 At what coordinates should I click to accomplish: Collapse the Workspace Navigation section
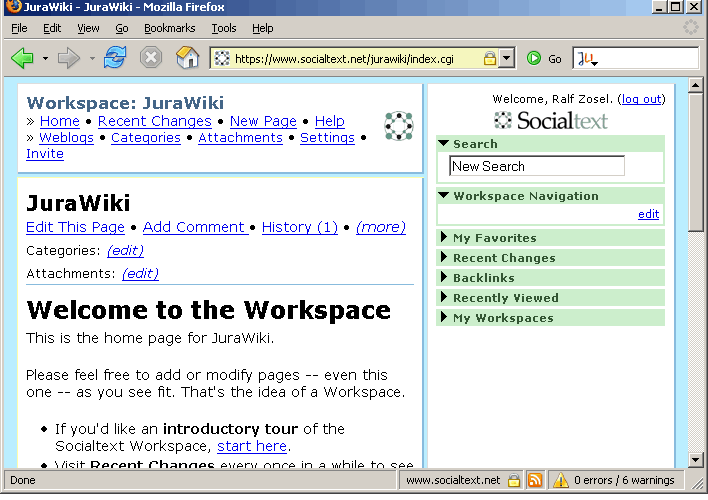point(444,196)
